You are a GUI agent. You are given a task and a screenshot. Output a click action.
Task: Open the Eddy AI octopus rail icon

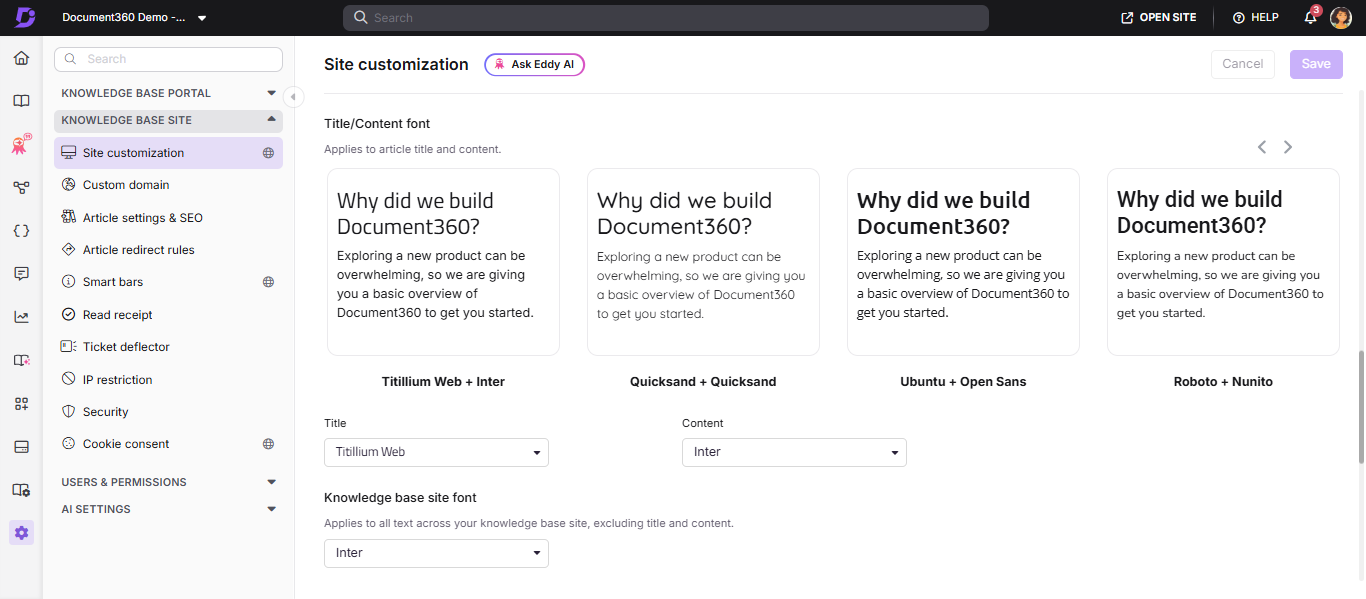(21, 145)
